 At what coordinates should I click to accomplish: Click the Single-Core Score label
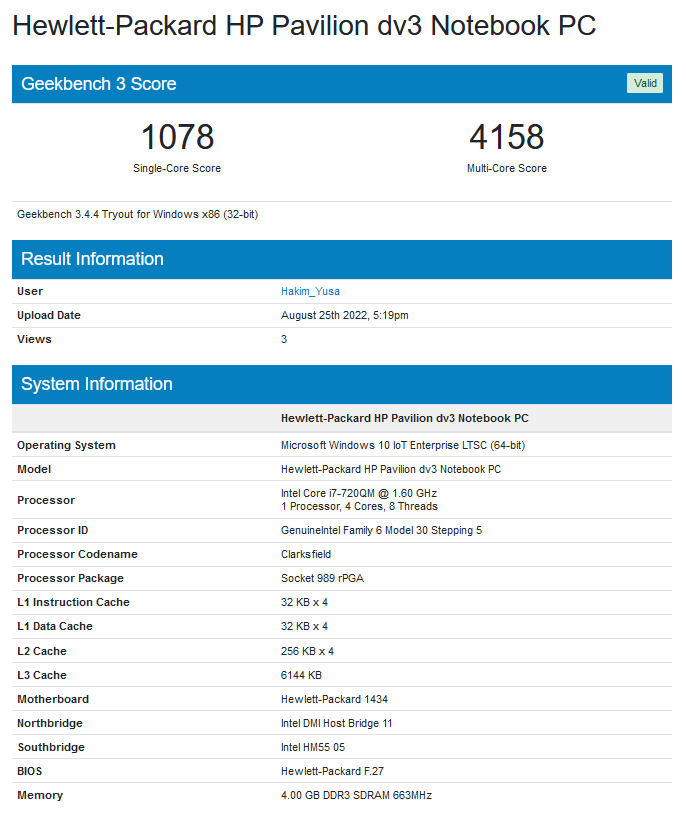(177, 168)
